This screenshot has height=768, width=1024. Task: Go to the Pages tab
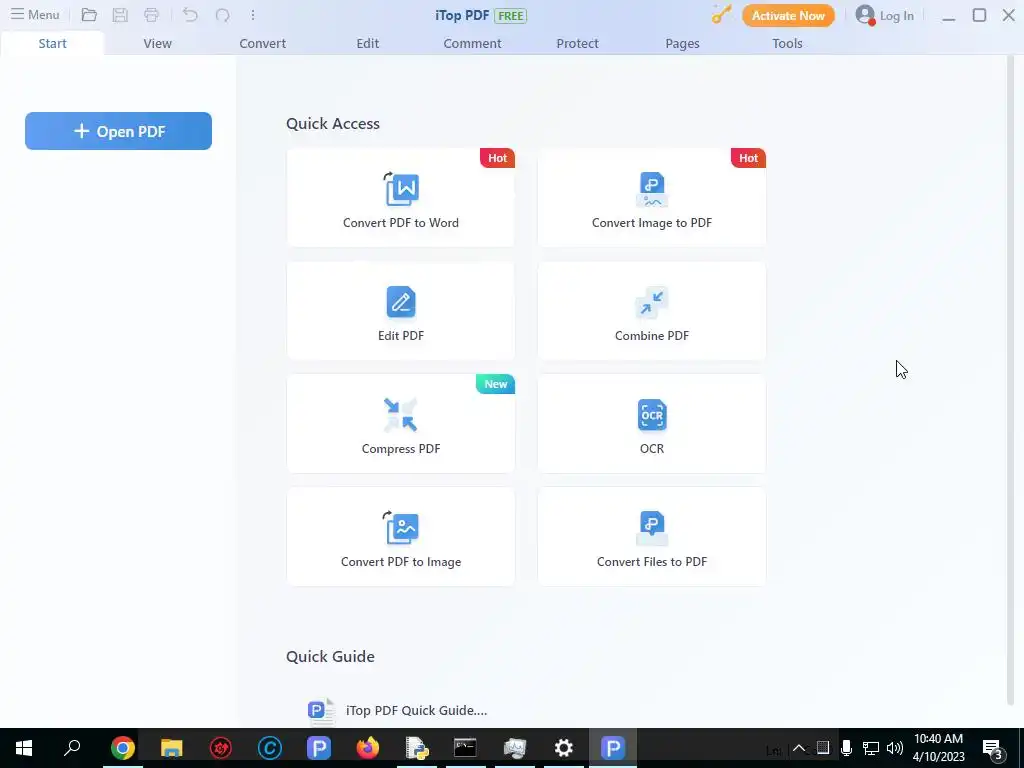pyautogui.click(x=682, y=43)
